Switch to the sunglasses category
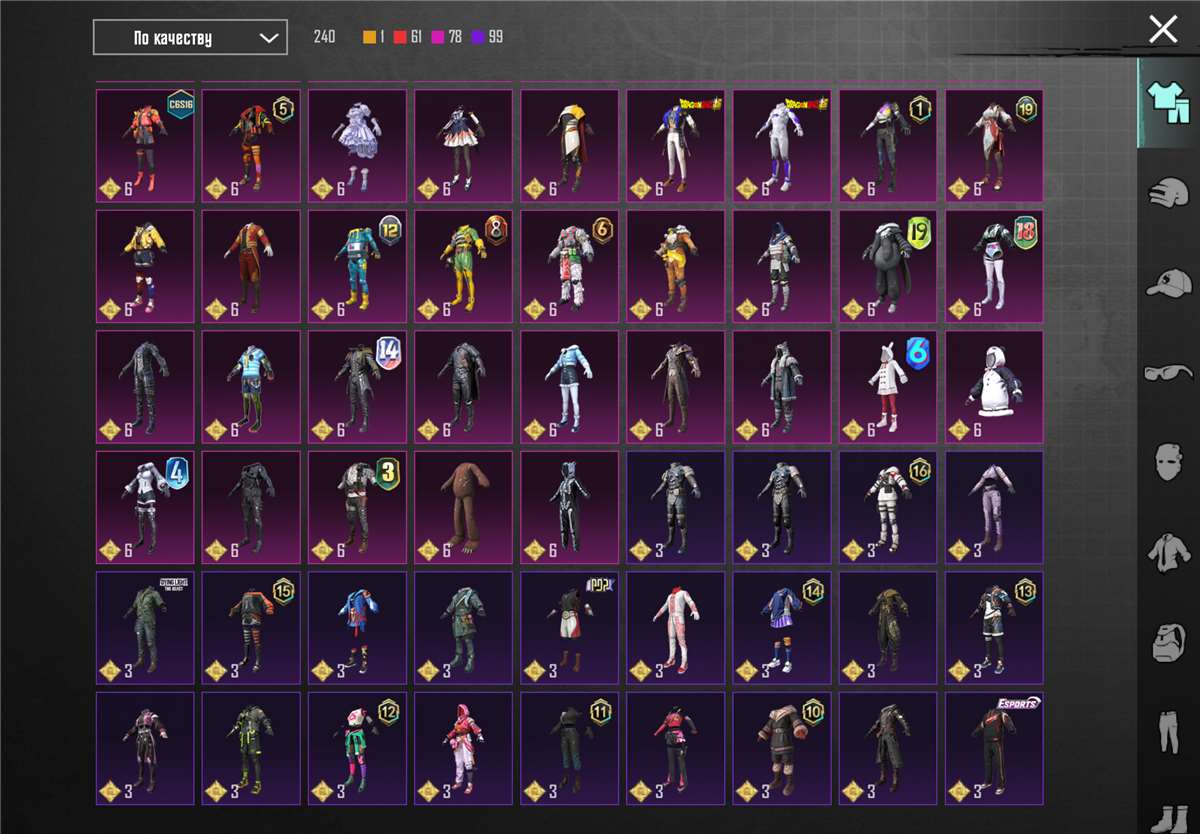The height and width of the screenshot is (834, 1200). click(x=1166, y=373)
